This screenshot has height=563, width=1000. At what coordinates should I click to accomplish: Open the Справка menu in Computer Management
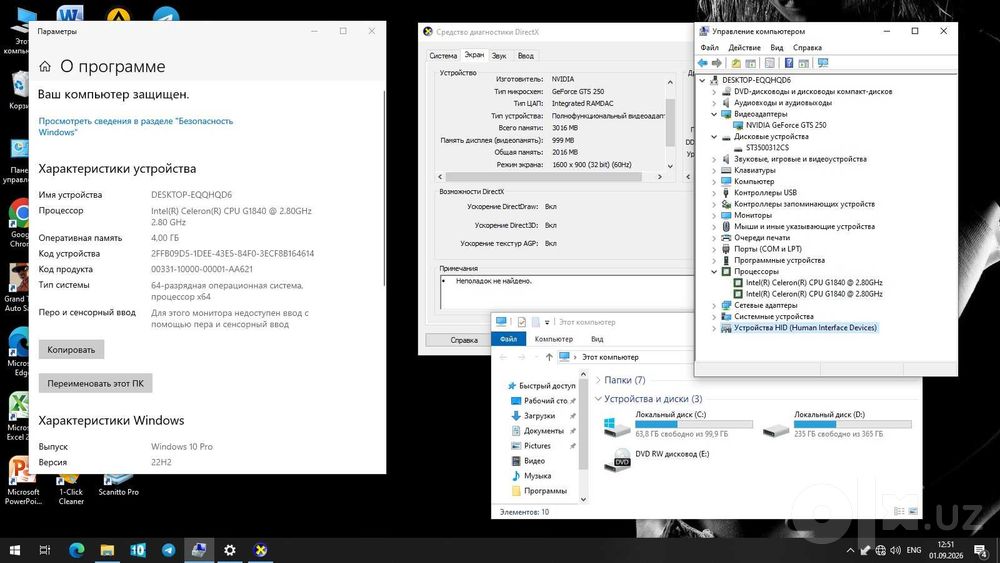807,48
